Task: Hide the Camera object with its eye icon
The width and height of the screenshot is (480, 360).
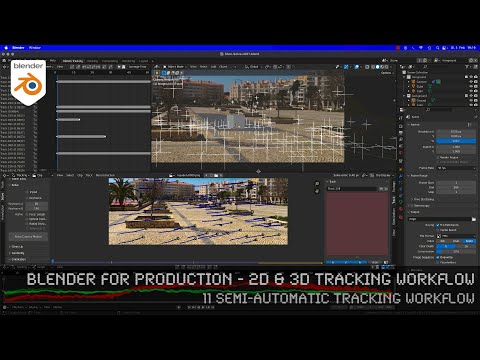Action: click(x=471, y=82)
